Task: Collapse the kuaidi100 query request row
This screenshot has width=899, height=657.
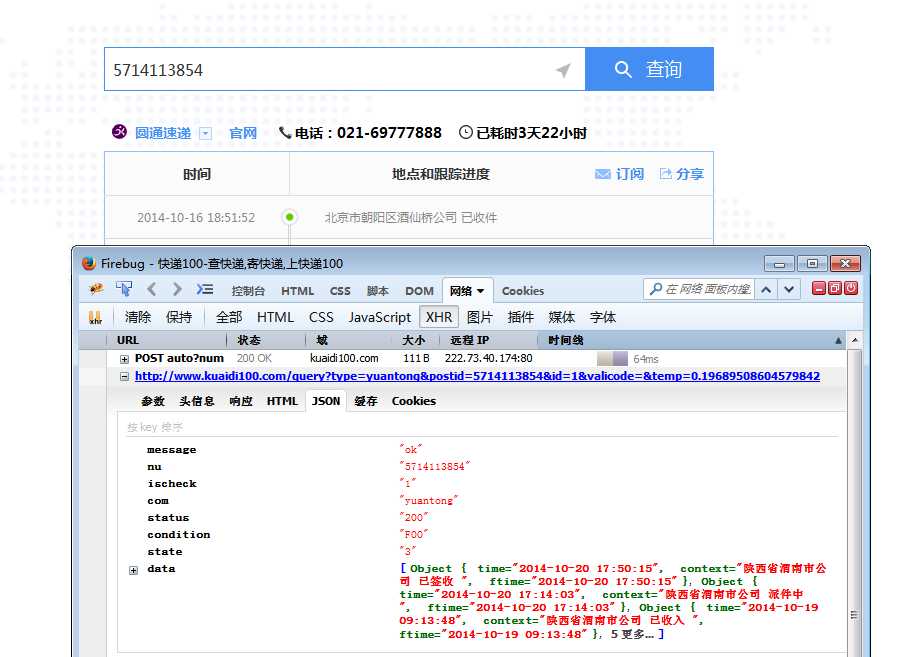Action: pos(124,377)
